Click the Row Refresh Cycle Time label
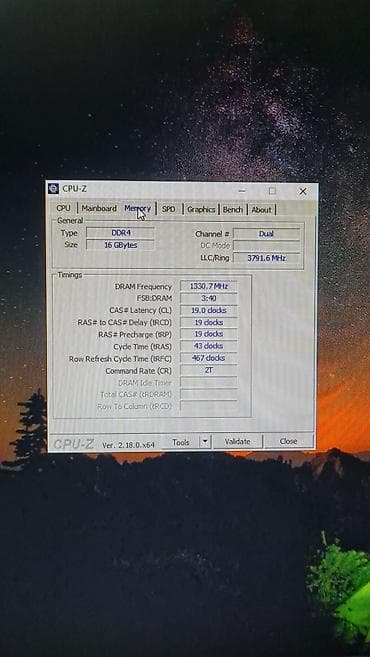The image size is (370, 657). pyautogui.click(x=120, y=359)
